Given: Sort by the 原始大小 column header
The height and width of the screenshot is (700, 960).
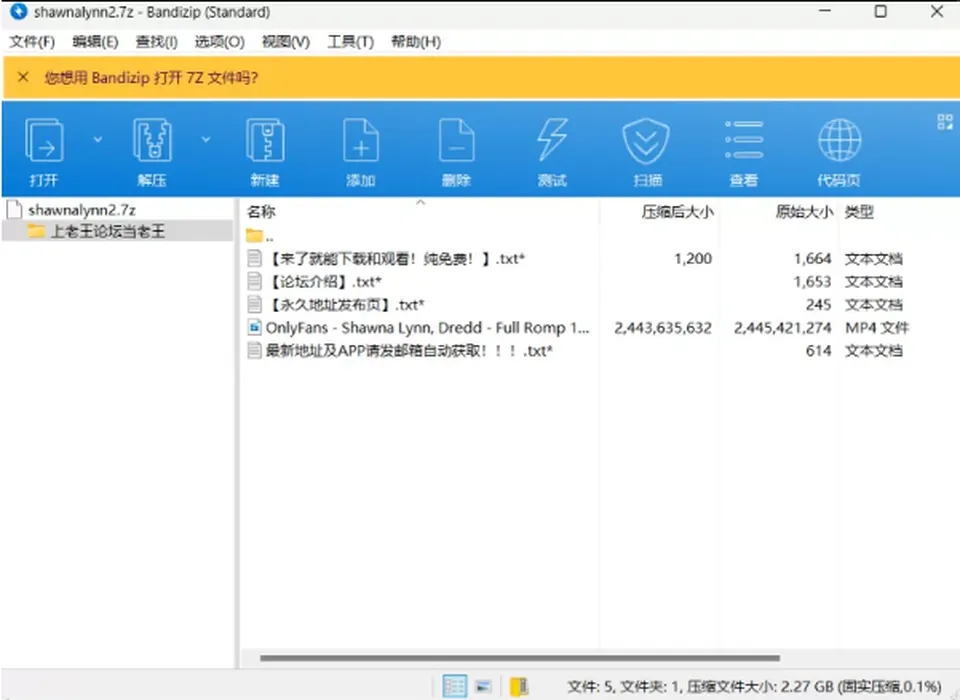Looking at the screenshot, I should pyautogui.click(x=804, y=212).
